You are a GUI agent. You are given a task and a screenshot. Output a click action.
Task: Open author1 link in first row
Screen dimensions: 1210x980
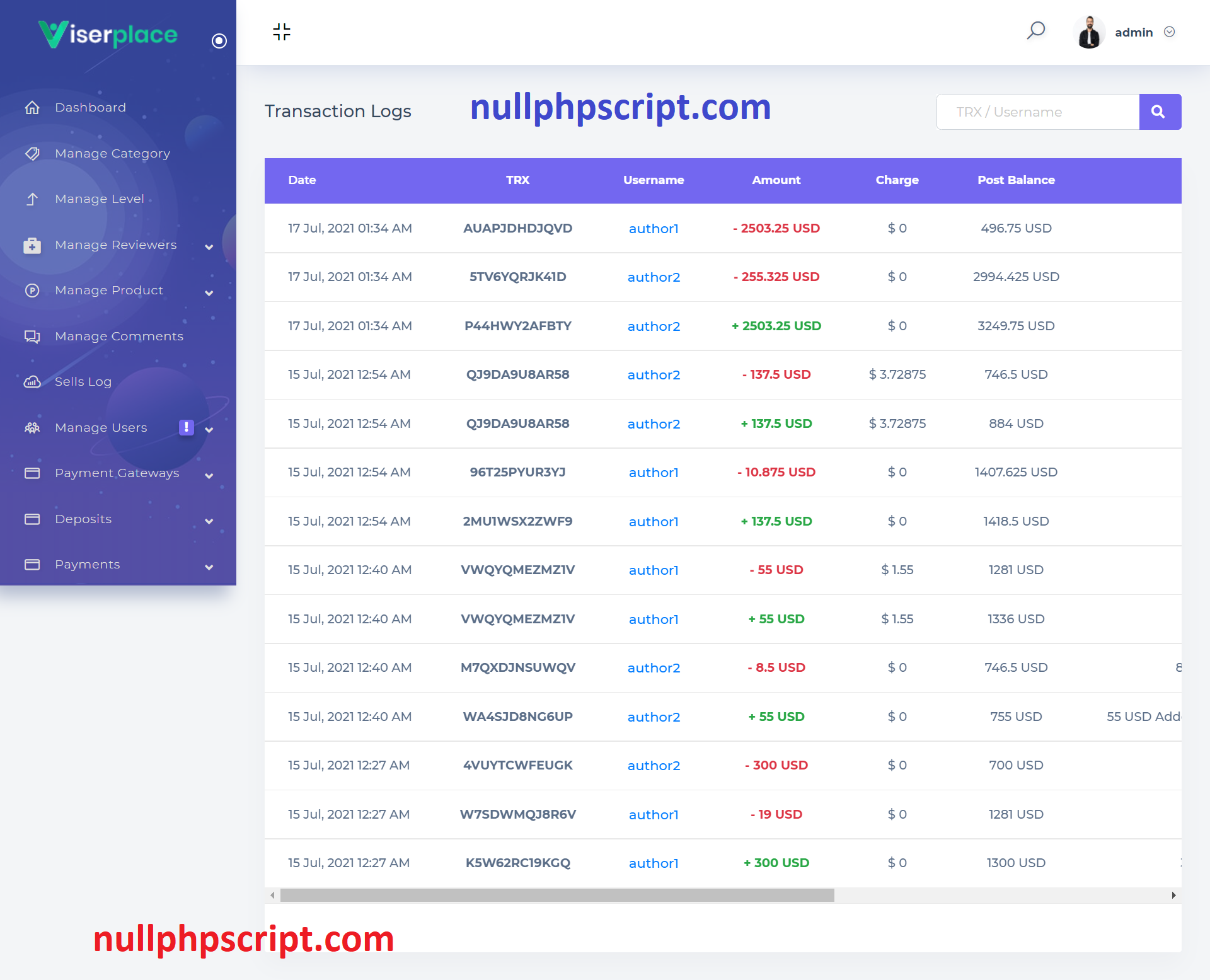(x=654, y=229)
